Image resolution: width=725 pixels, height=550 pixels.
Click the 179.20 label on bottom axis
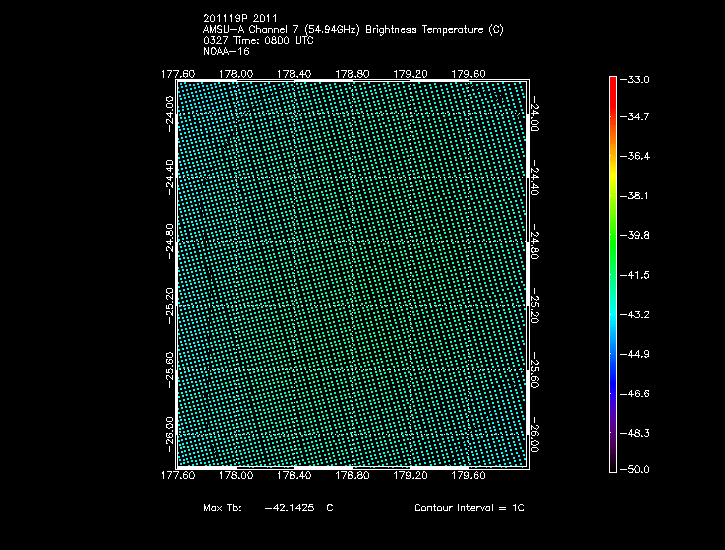(411, 477)
